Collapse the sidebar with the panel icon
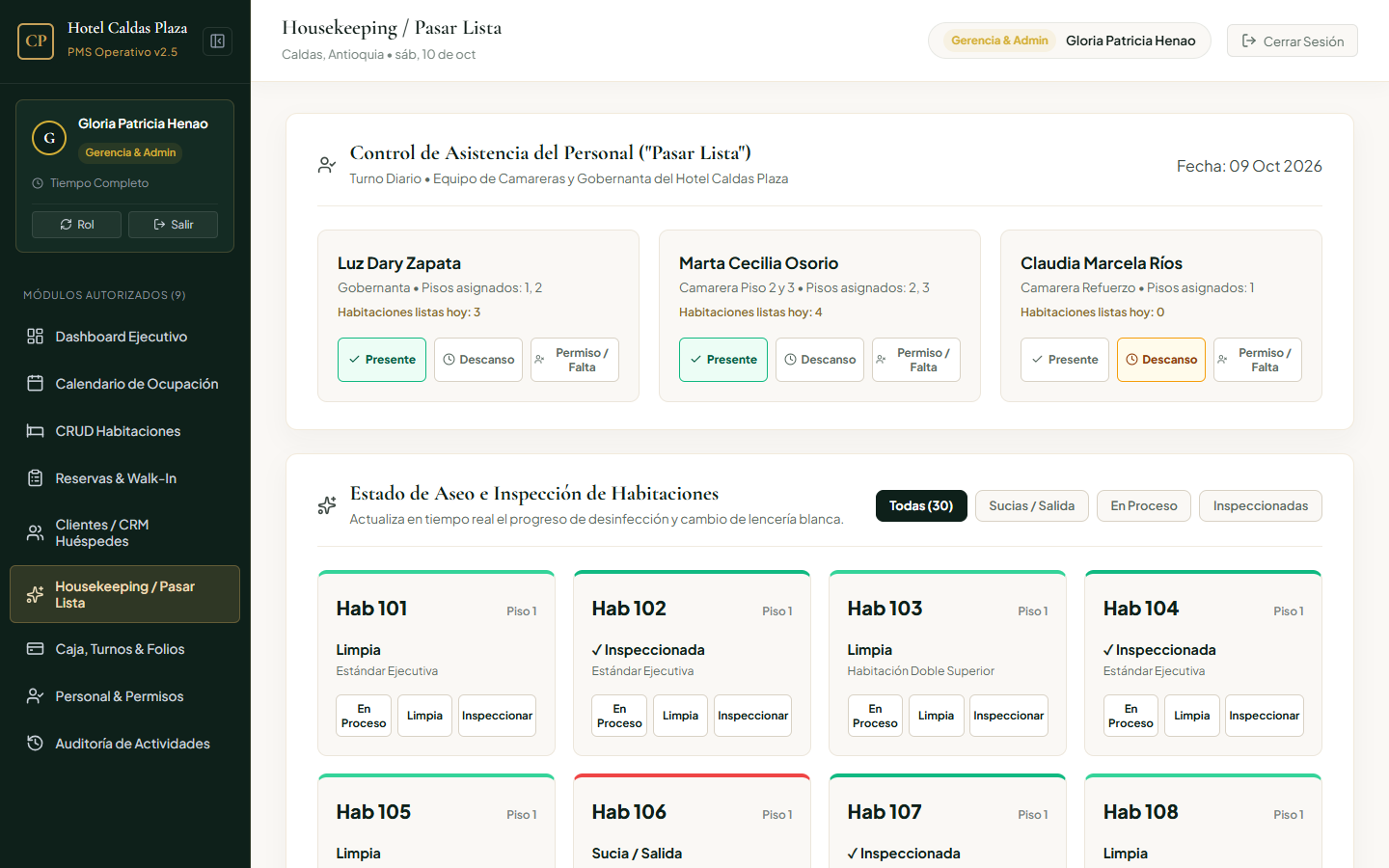The width and height of the screenshot is (1389, 868). pyautogui.click(x=217, y=41)
